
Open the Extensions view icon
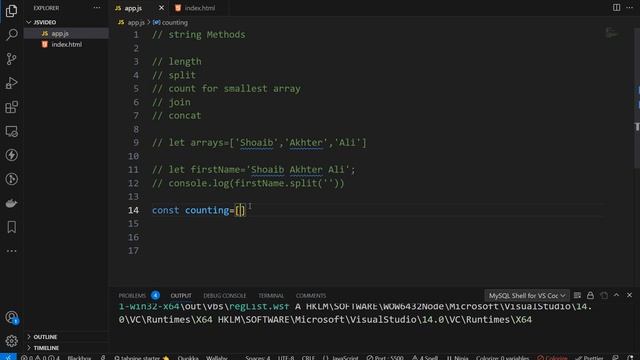pos(11,107)
